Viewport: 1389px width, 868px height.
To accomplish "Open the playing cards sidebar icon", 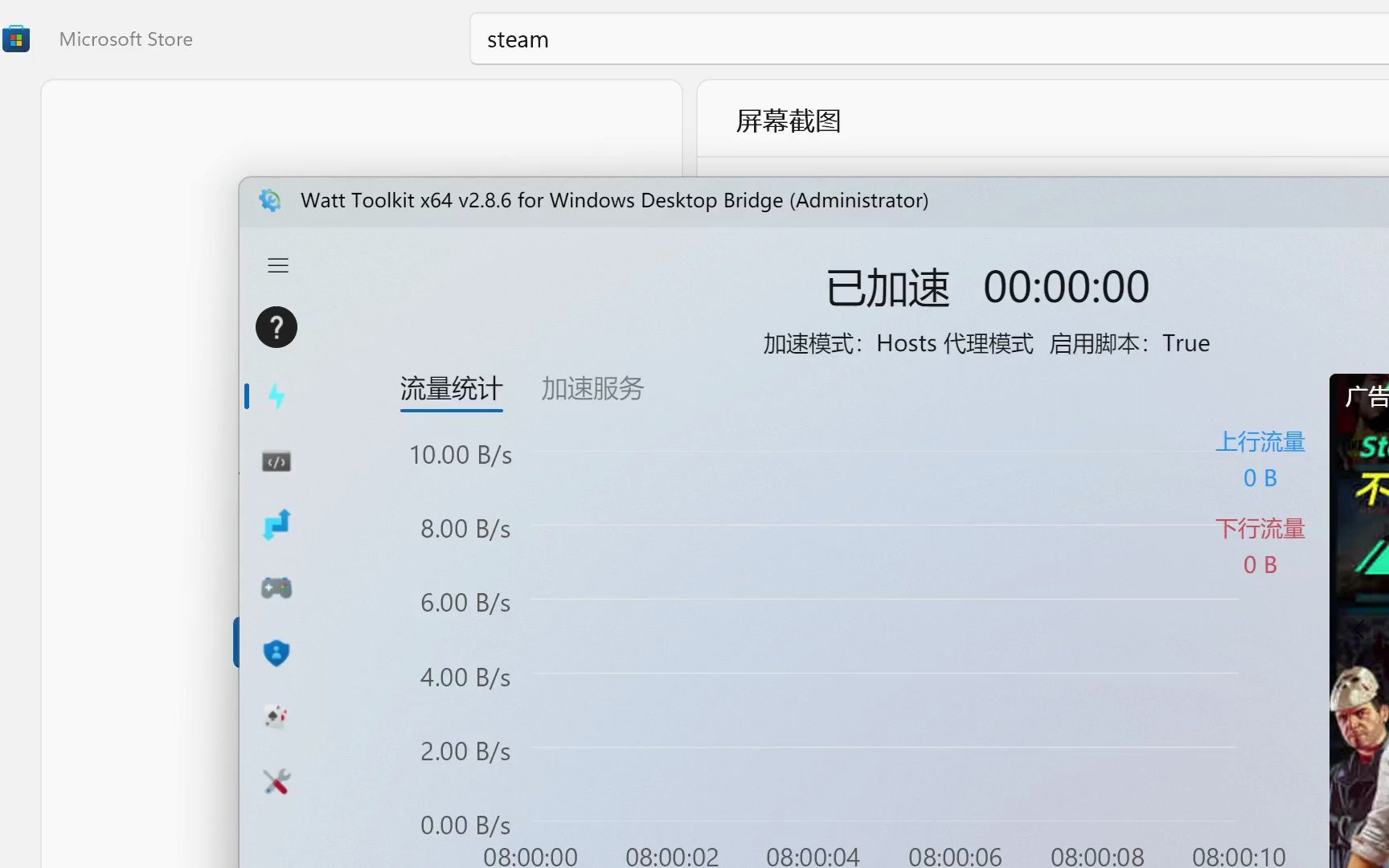I will tap(277, 716).
